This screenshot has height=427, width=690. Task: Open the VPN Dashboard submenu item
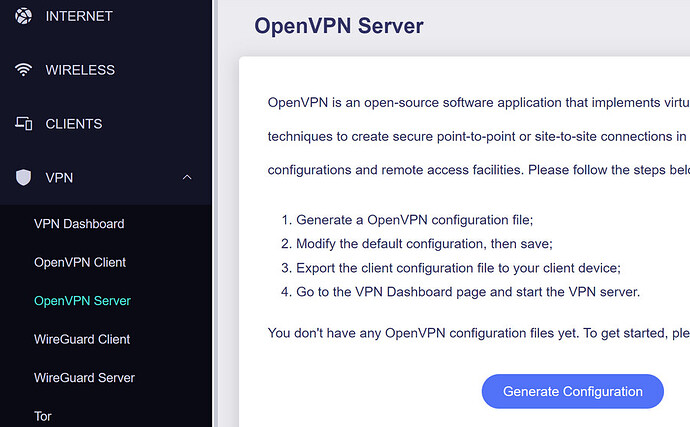[79, 224]
